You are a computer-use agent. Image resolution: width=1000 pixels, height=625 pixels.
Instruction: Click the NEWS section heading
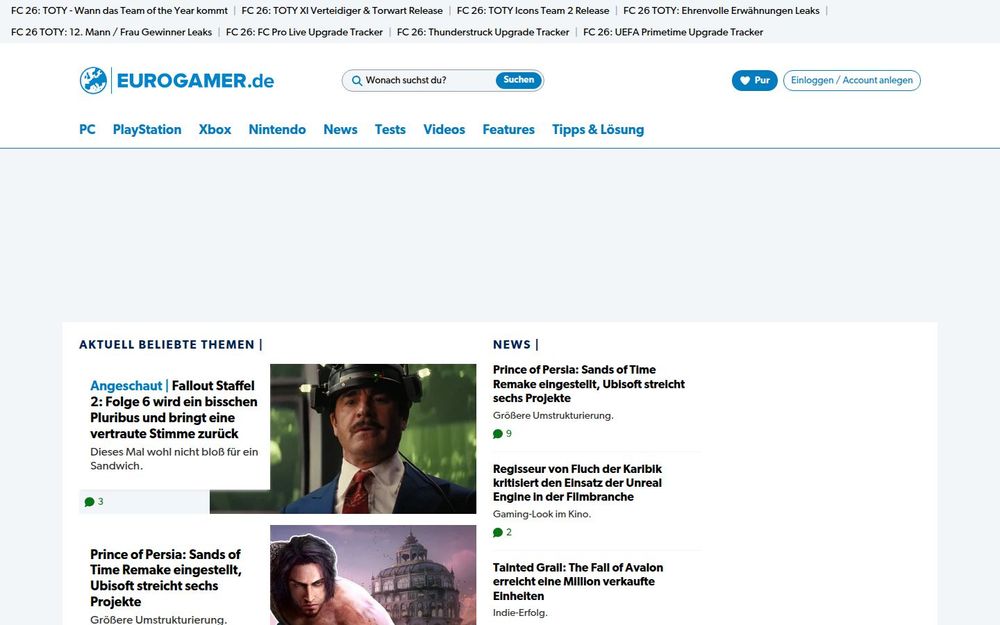[511, 344]
